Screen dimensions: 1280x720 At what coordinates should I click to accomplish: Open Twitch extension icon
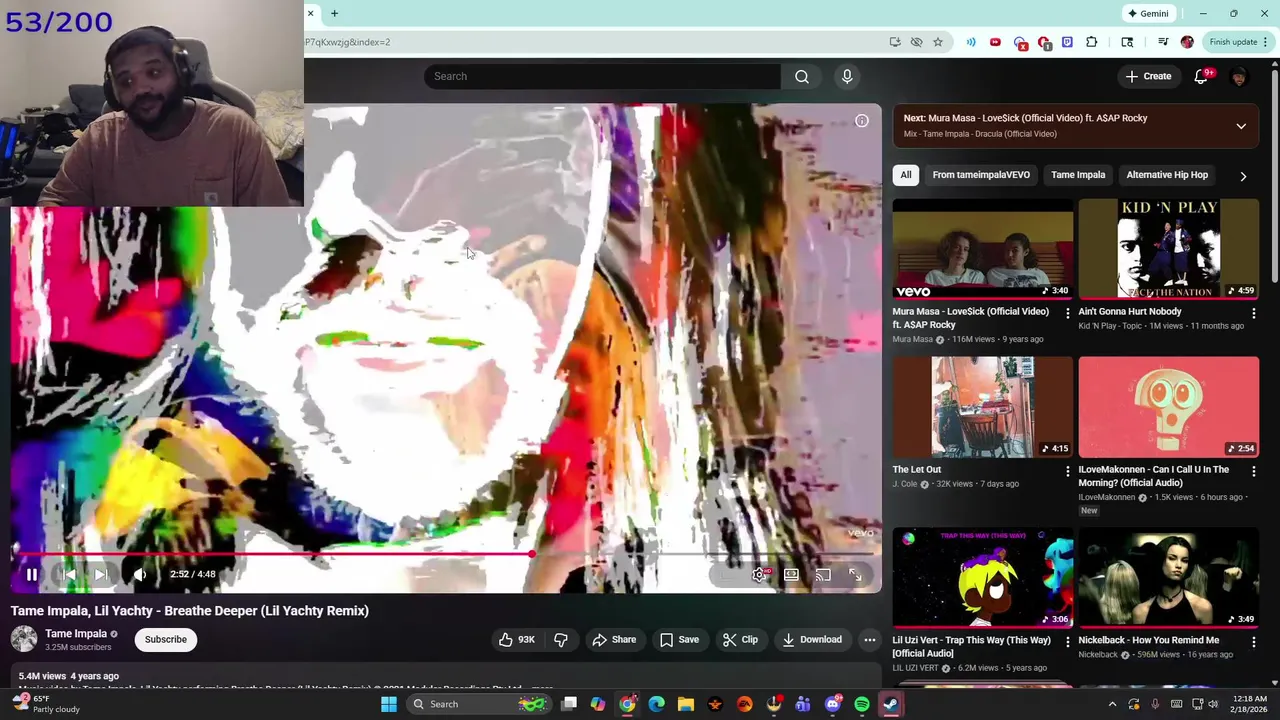[x=1067, y=42]
